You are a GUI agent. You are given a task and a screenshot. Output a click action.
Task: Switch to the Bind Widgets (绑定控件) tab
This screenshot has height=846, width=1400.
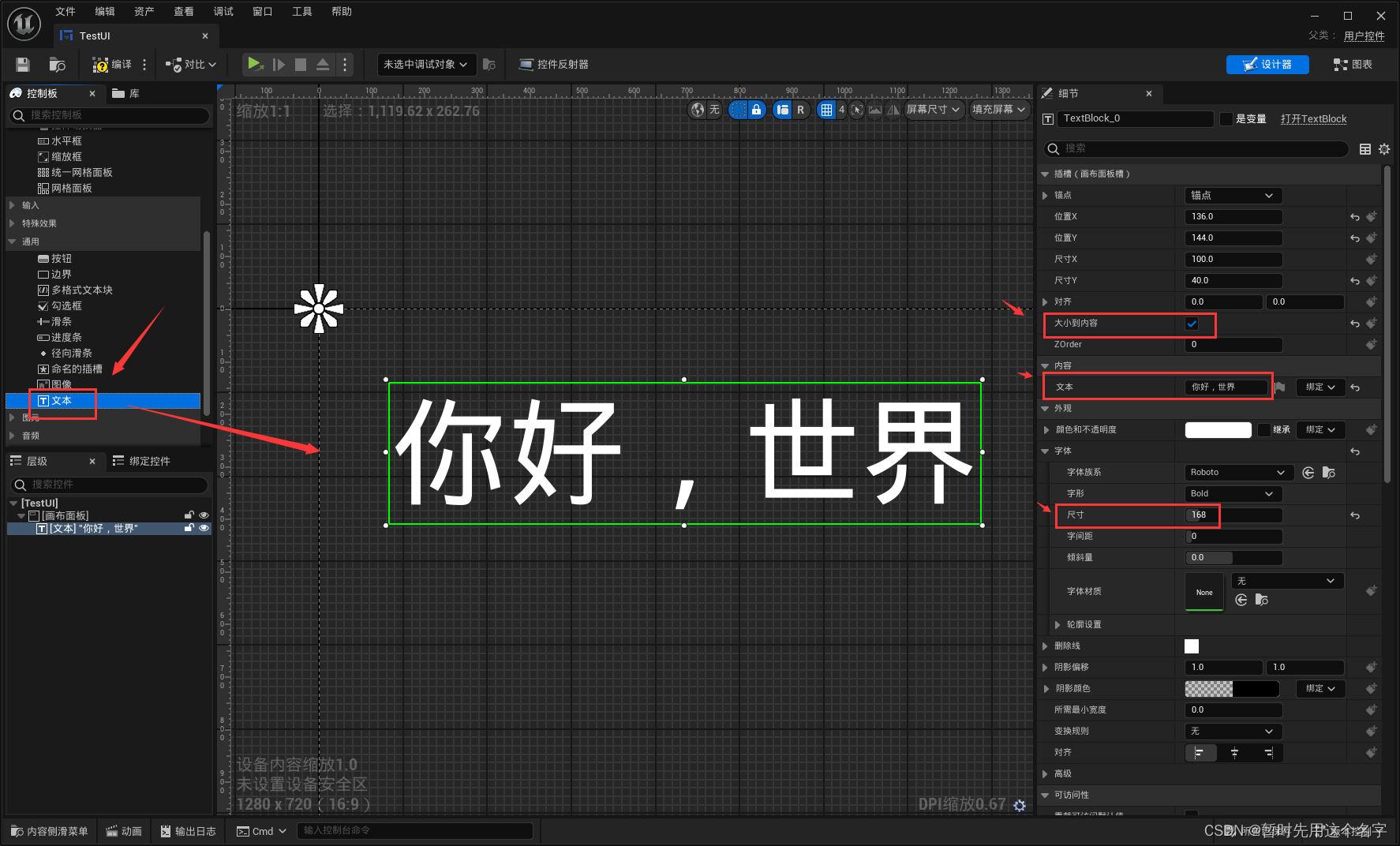pyautogui.click(x=142, y=461)
